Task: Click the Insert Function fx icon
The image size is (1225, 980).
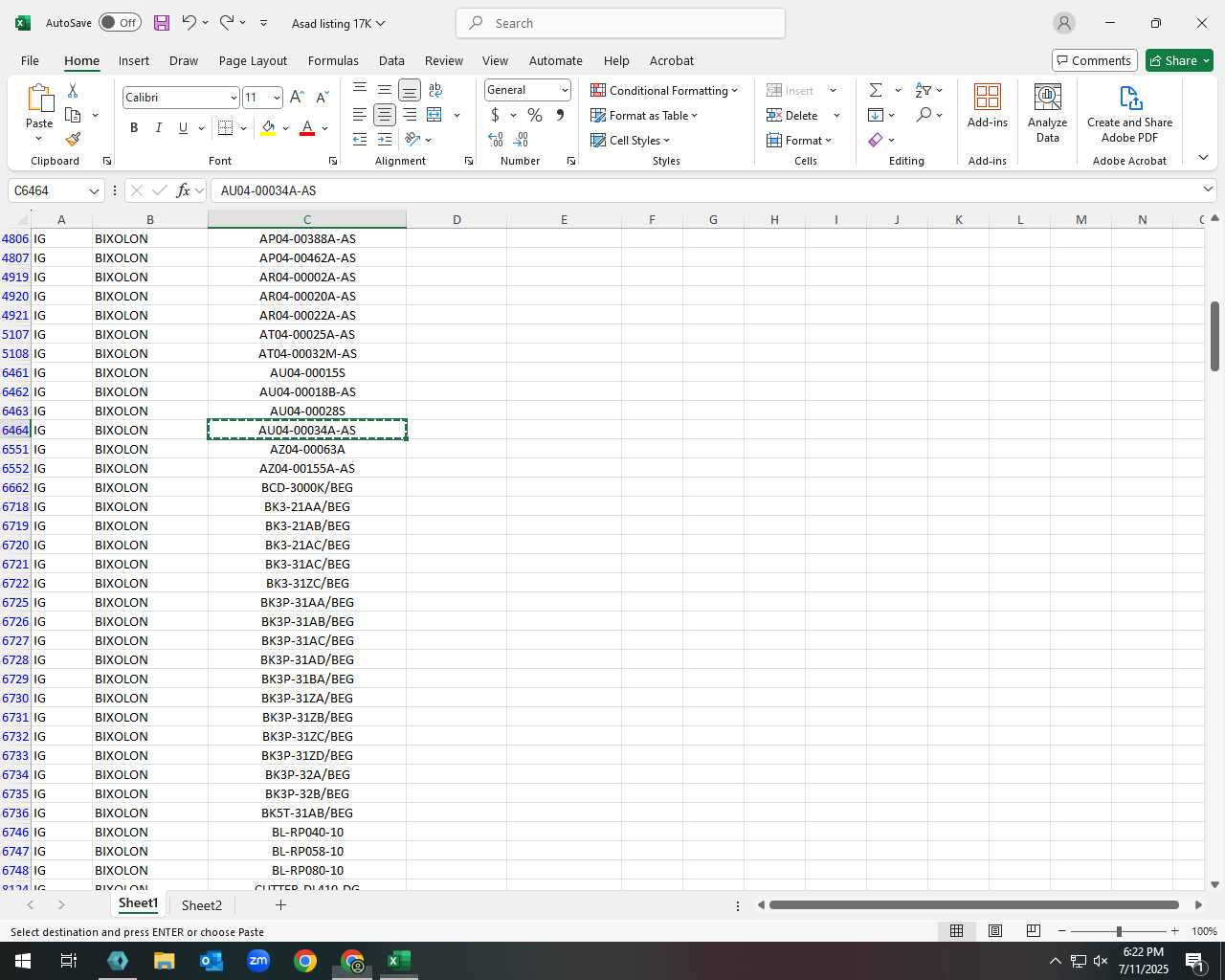Action: pyautogui.click(x=183, y=190)
